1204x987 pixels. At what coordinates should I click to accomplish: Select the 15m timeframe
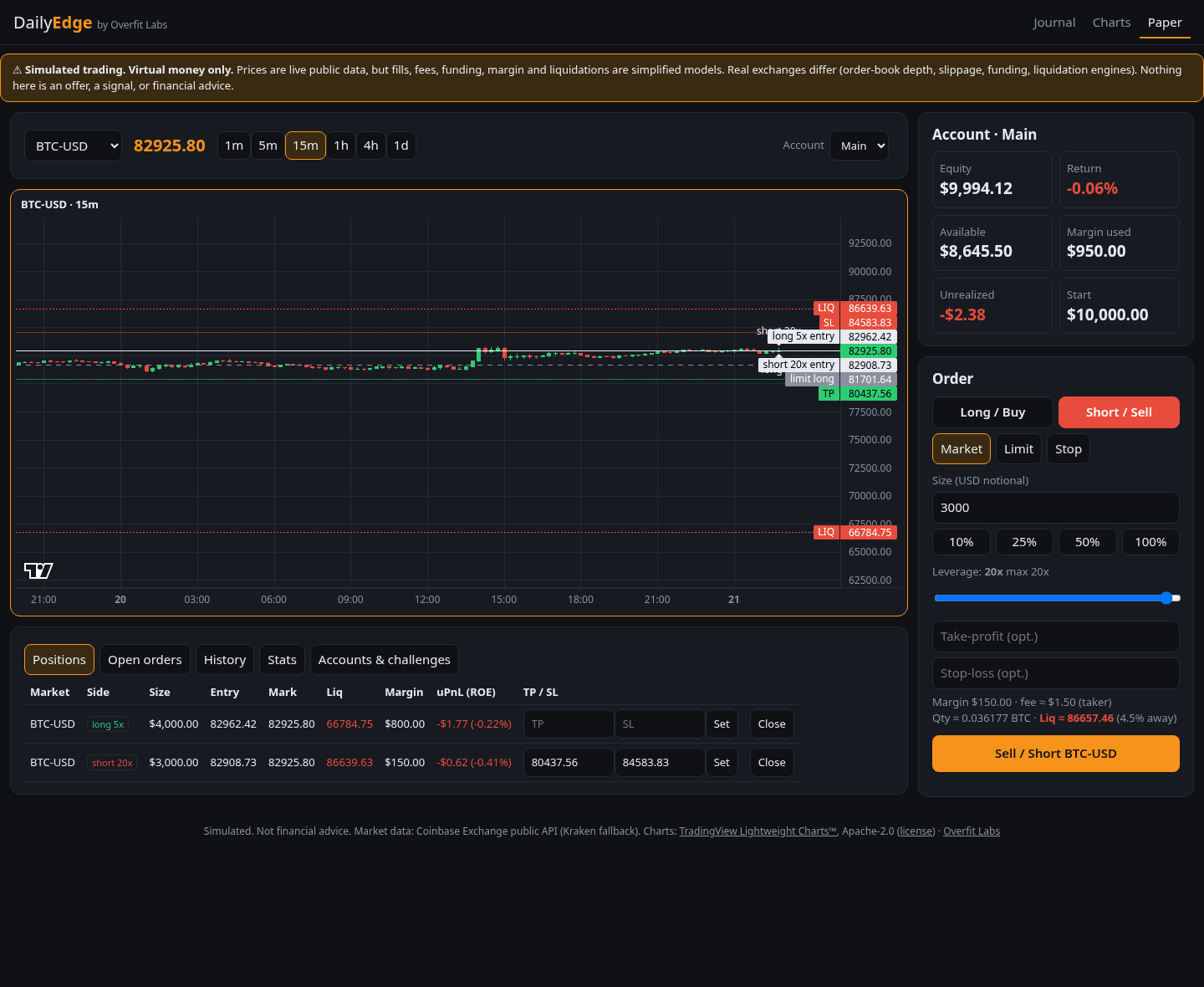click(x=305, y=146)
